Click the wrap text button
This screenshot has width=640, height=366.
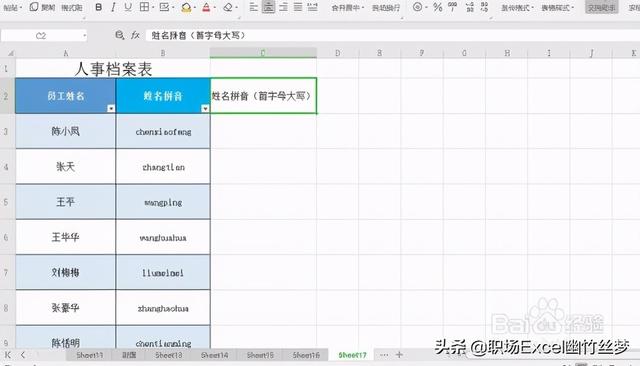coord(386,8)
